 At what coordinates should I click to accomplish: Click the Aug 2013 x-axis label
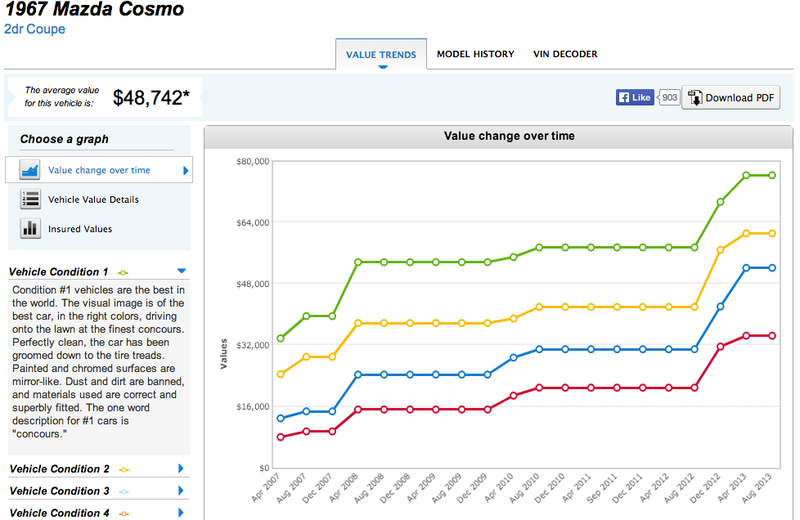[x=757, y=488]
